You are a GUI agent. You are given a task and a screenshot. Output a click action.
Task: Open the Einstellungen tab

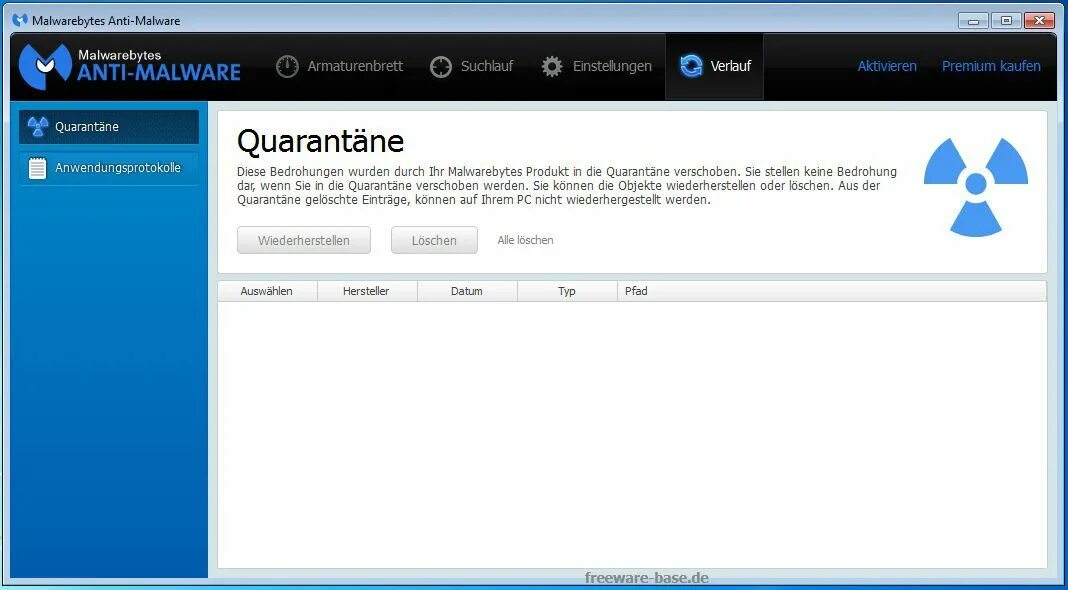(x=597, y=67)
